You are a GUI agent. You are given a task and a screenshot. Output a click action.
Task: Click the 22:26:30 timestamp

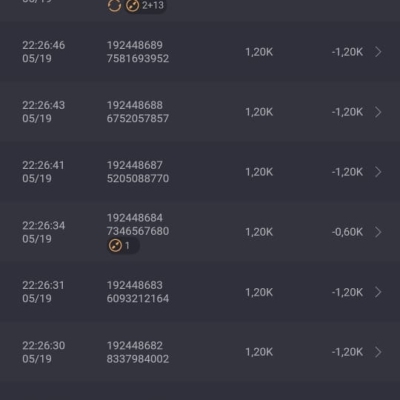pos(44,345)
